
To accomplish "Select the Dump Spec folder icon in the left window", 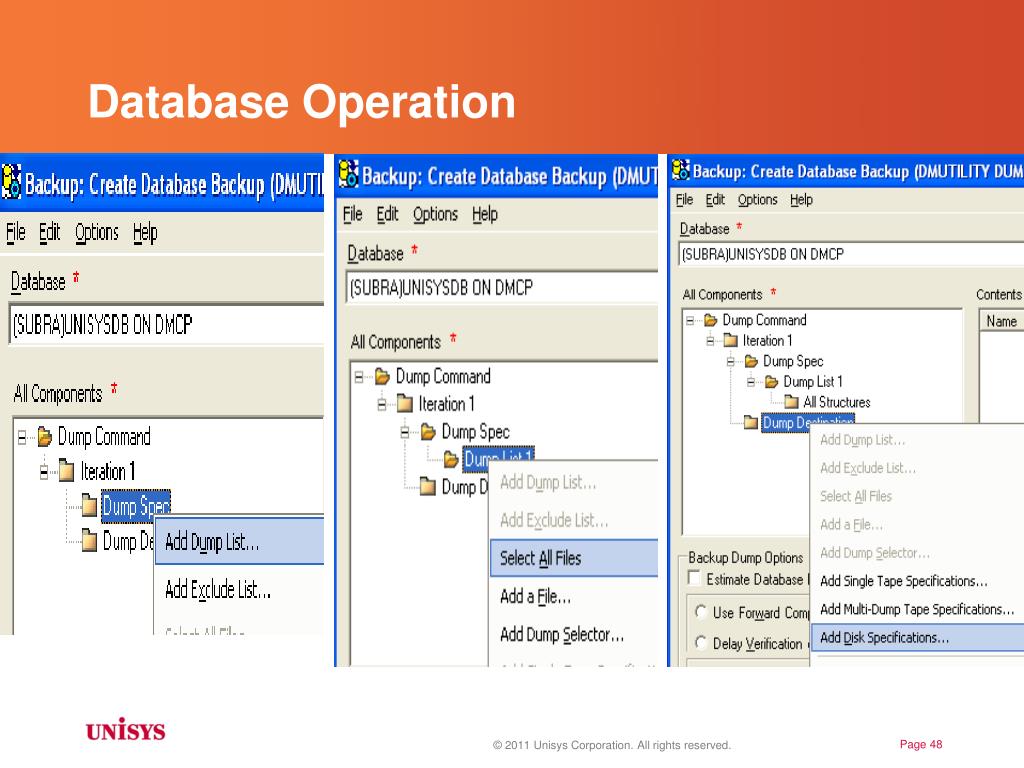I will point(89,505).
